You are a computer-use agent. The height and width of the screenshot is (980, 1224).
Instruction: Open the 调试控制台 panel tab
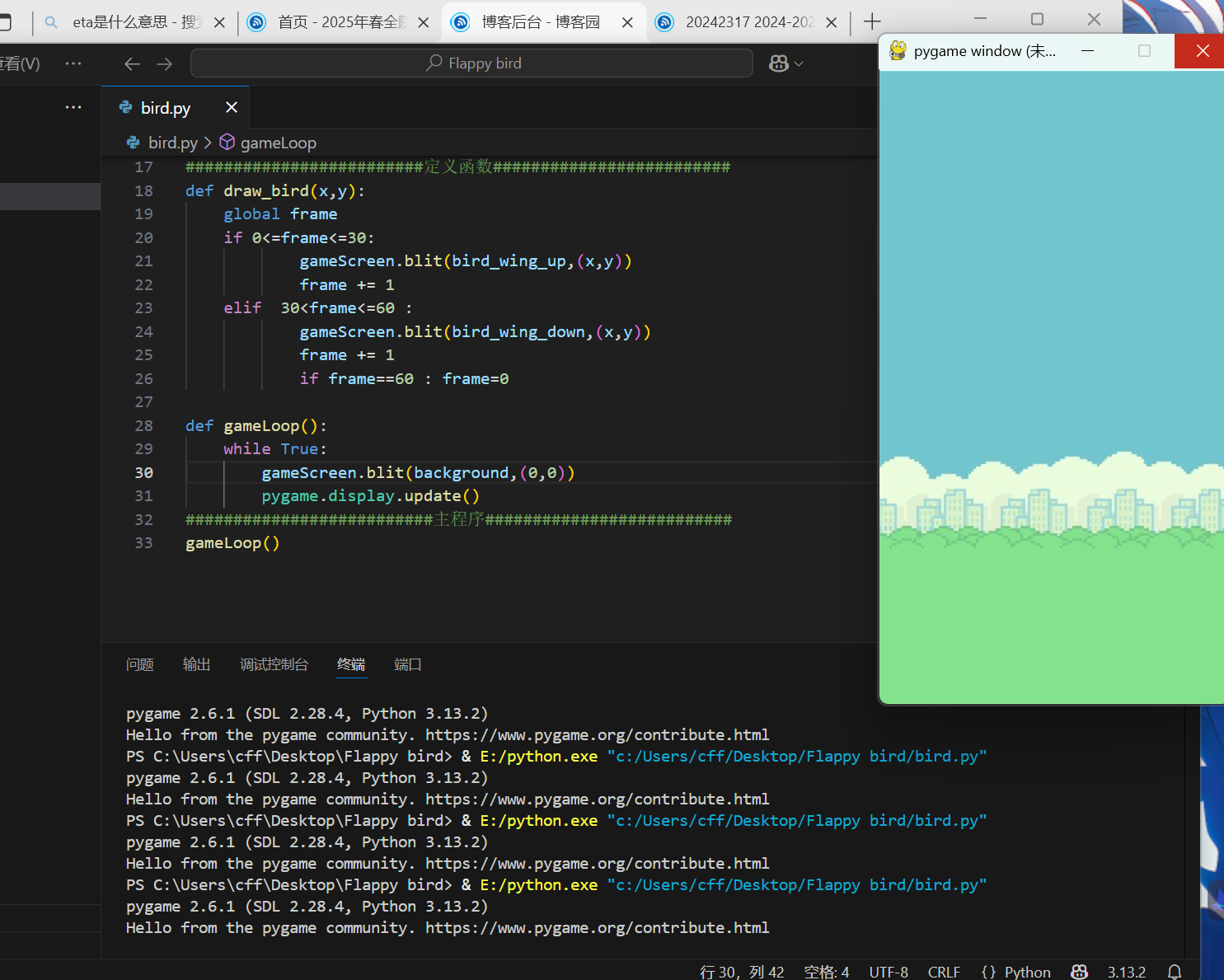tap(274, 664)
